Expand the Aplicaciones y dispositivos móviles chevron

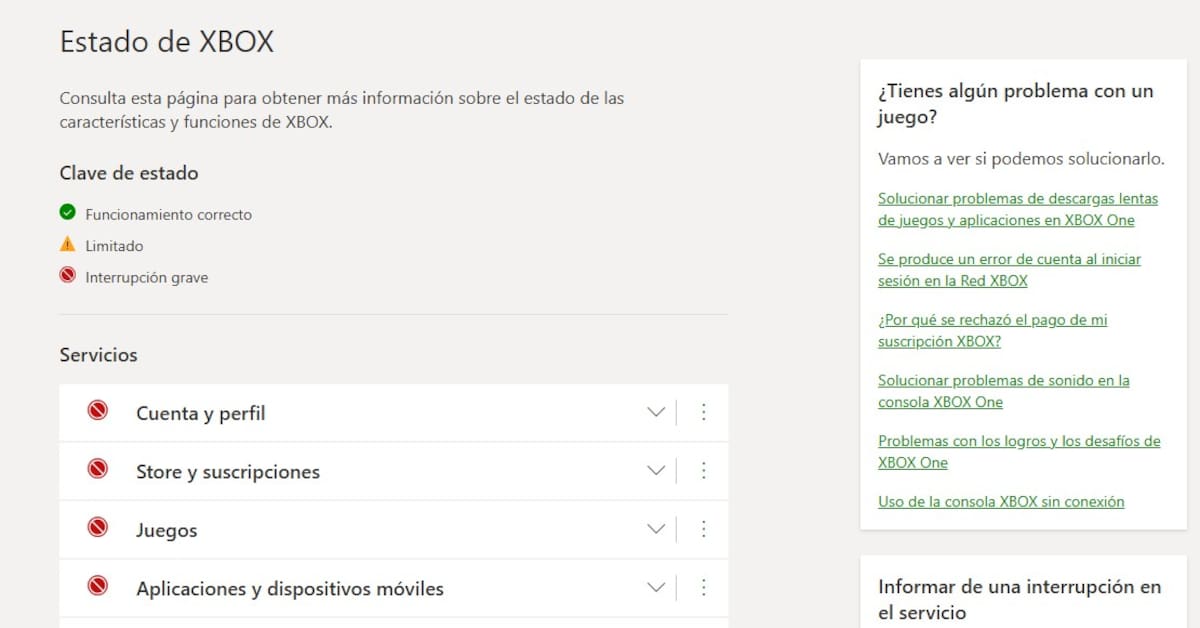(656, 587)
